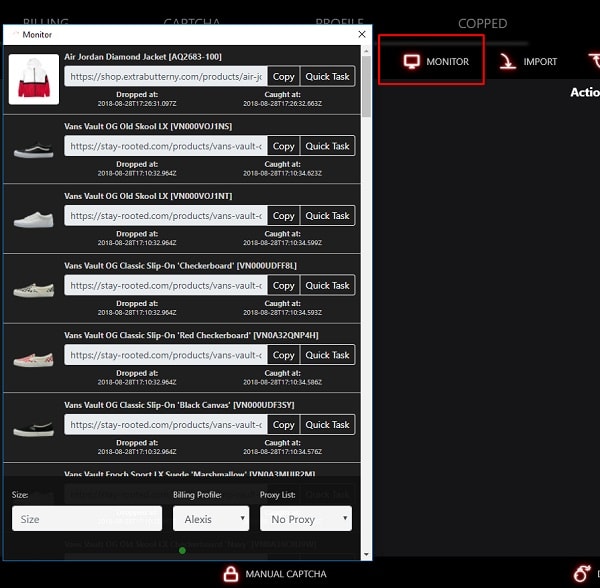Viewport: 600px width, 588px height.
Task: Quick Task for Slip-On 'Black Canvas'
Action: point(328,425)
